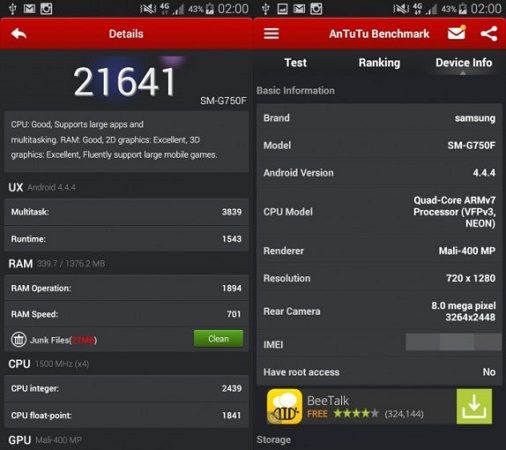Open the mail envelope icon in AnTuTu header

457,33
